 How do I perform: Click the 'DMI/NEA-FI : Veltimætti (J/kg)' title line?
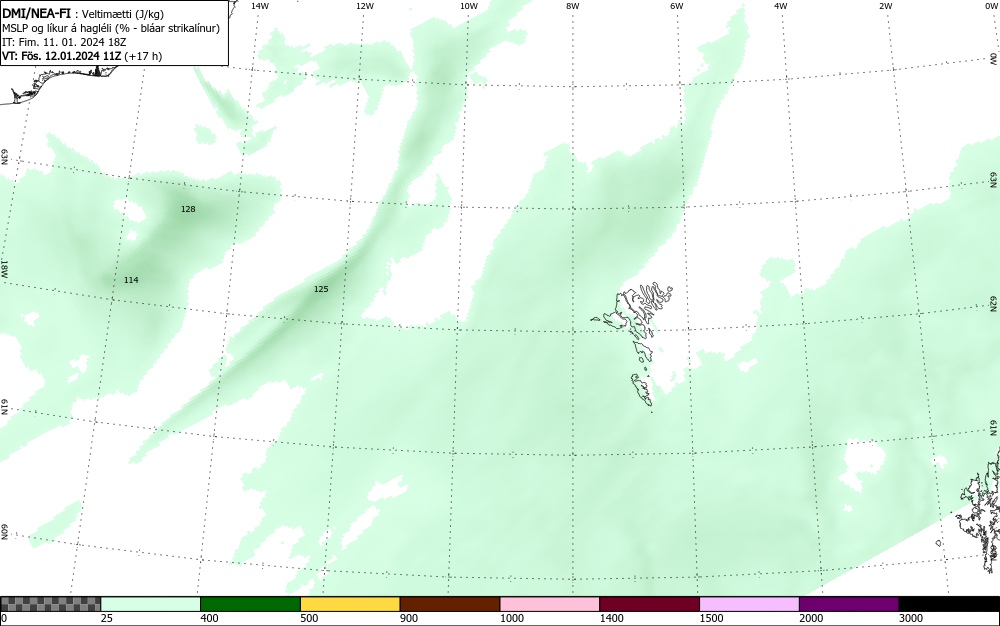83,14
